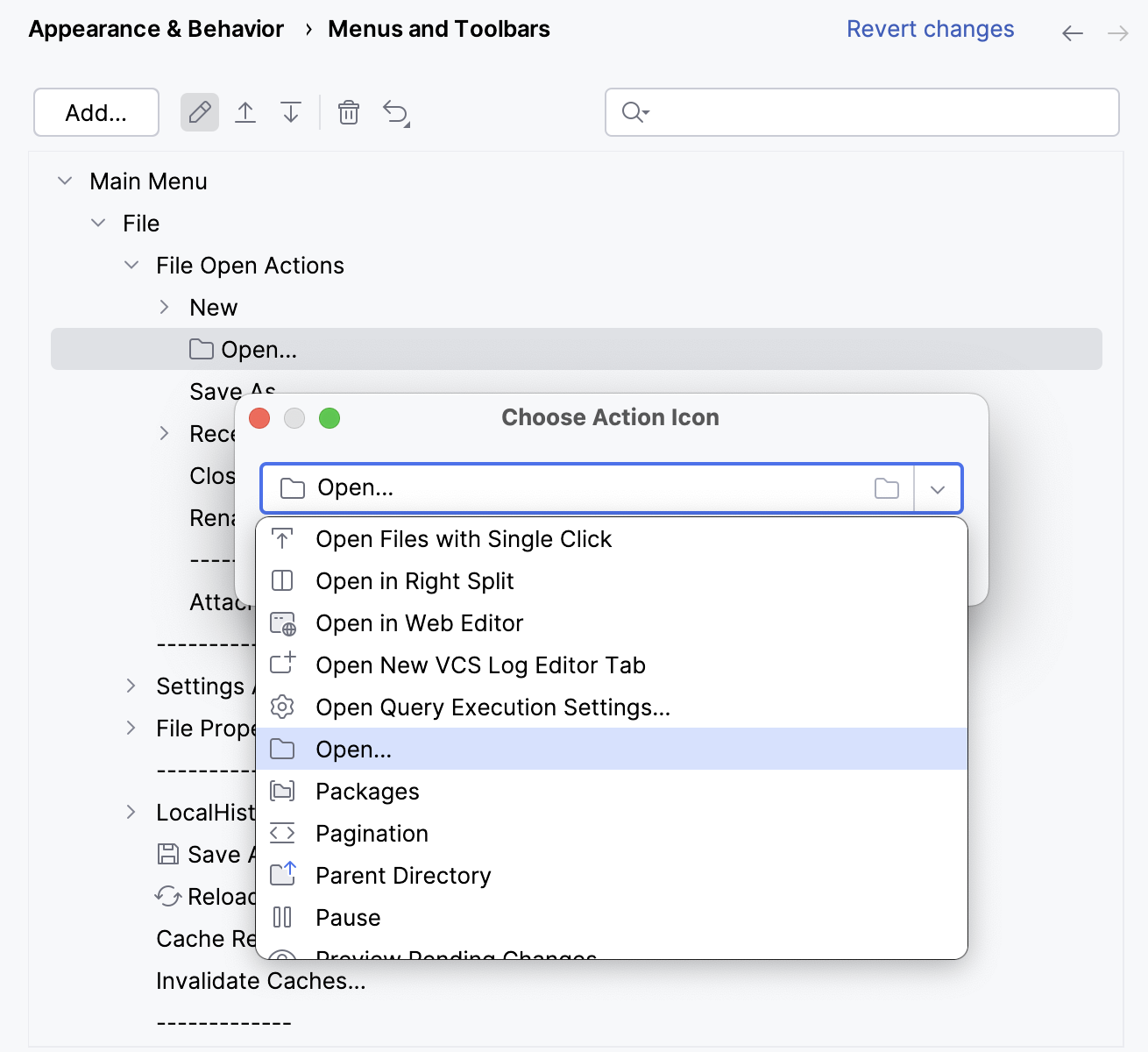Click the Pause icon in the list
This screenshot has height=1052, width=1148.
282,917
